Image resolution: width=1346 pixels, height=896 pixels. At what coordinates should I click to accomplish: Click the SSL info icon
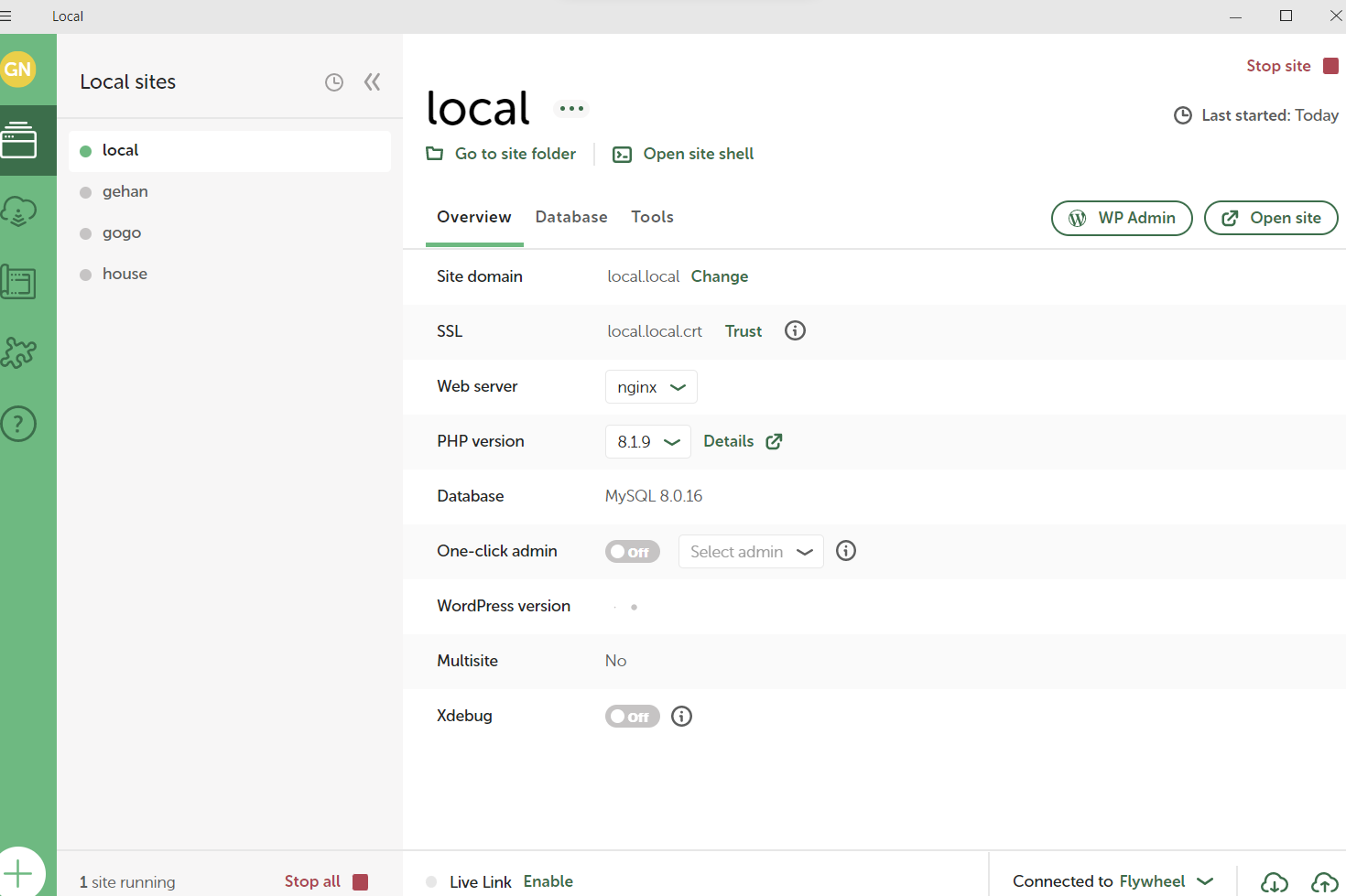click(795, 330)
